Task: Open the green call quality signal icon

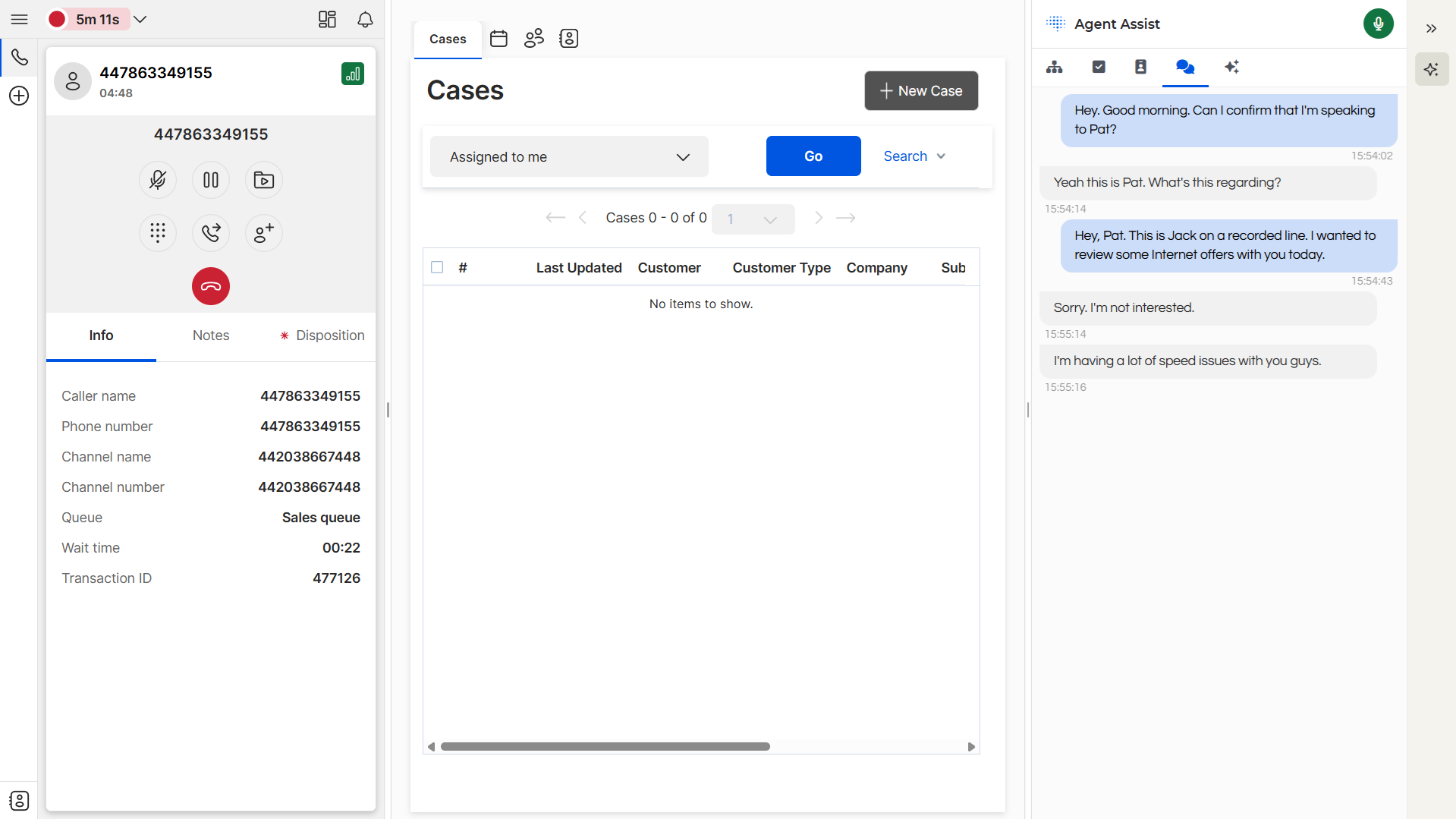Action: [x=353, y=74]
